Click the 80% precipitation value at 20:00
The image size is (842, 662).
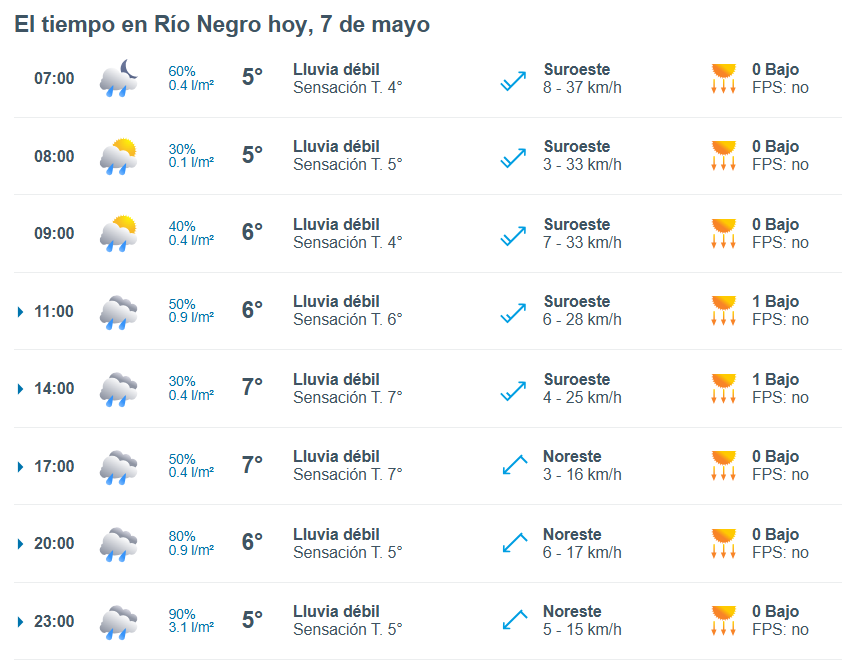[x=182, y=536]
